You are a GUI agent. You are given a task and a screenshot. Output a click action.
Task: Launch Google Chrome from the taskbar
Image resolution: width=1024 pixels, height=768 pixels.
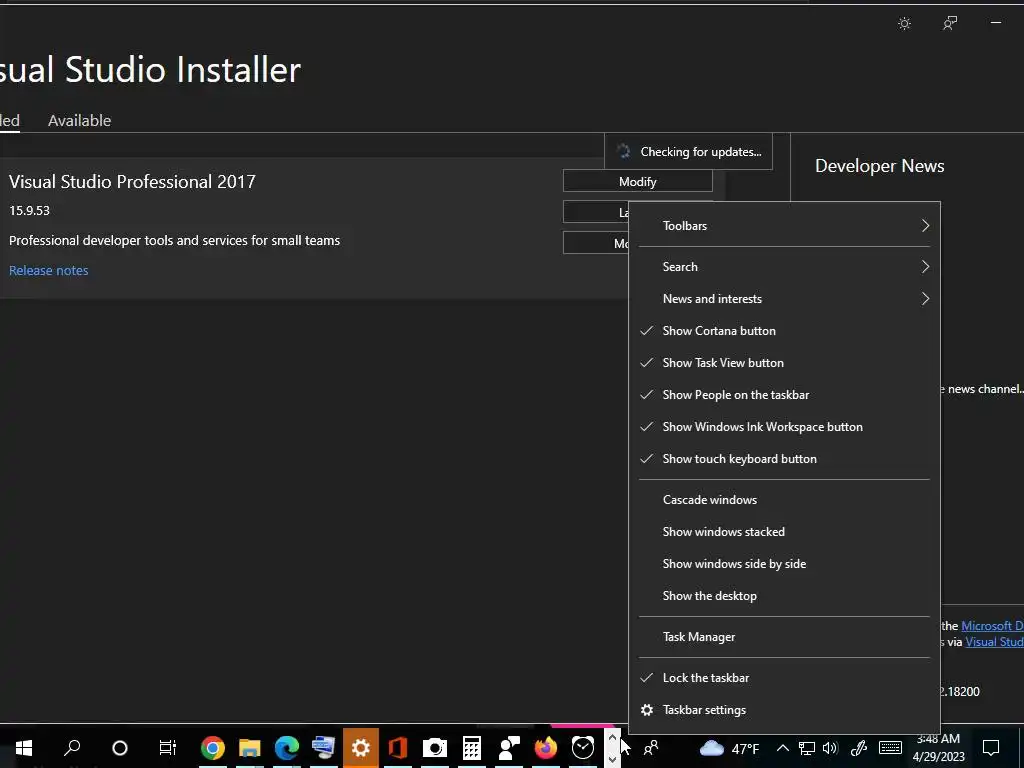[x=213, y=747]
